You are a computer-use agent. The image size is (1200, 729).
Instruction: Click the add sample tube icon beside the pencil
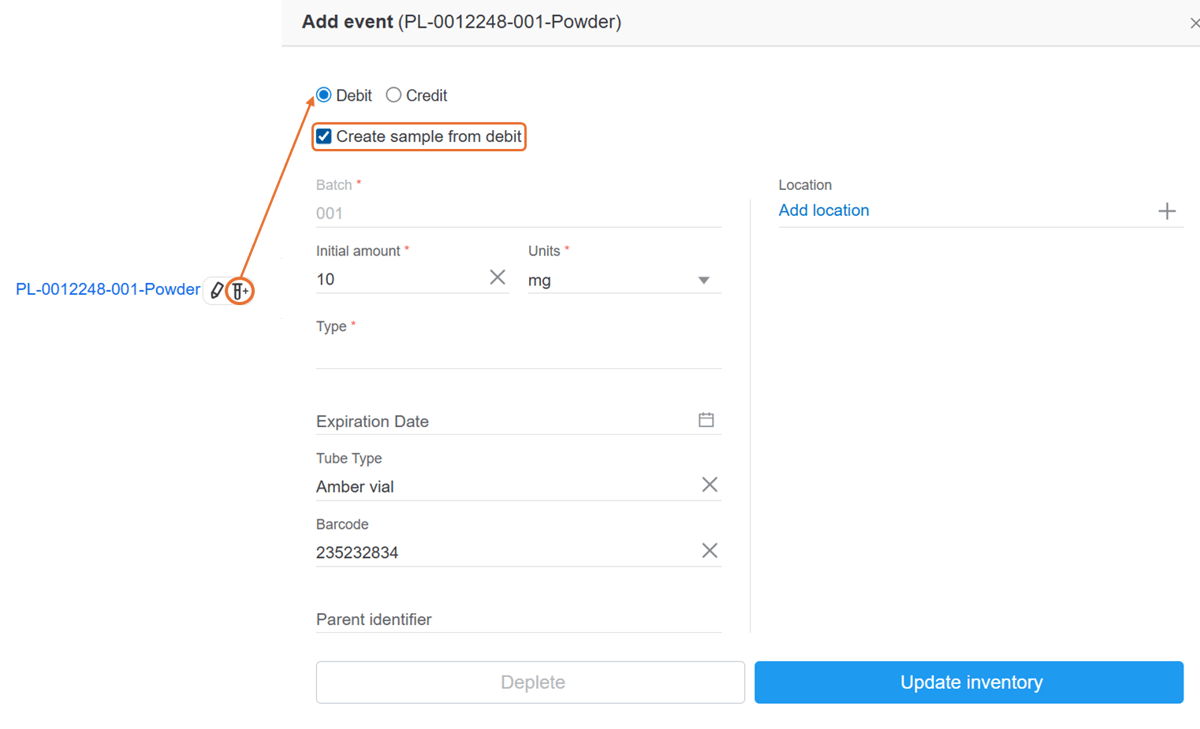tap(239, 289)
